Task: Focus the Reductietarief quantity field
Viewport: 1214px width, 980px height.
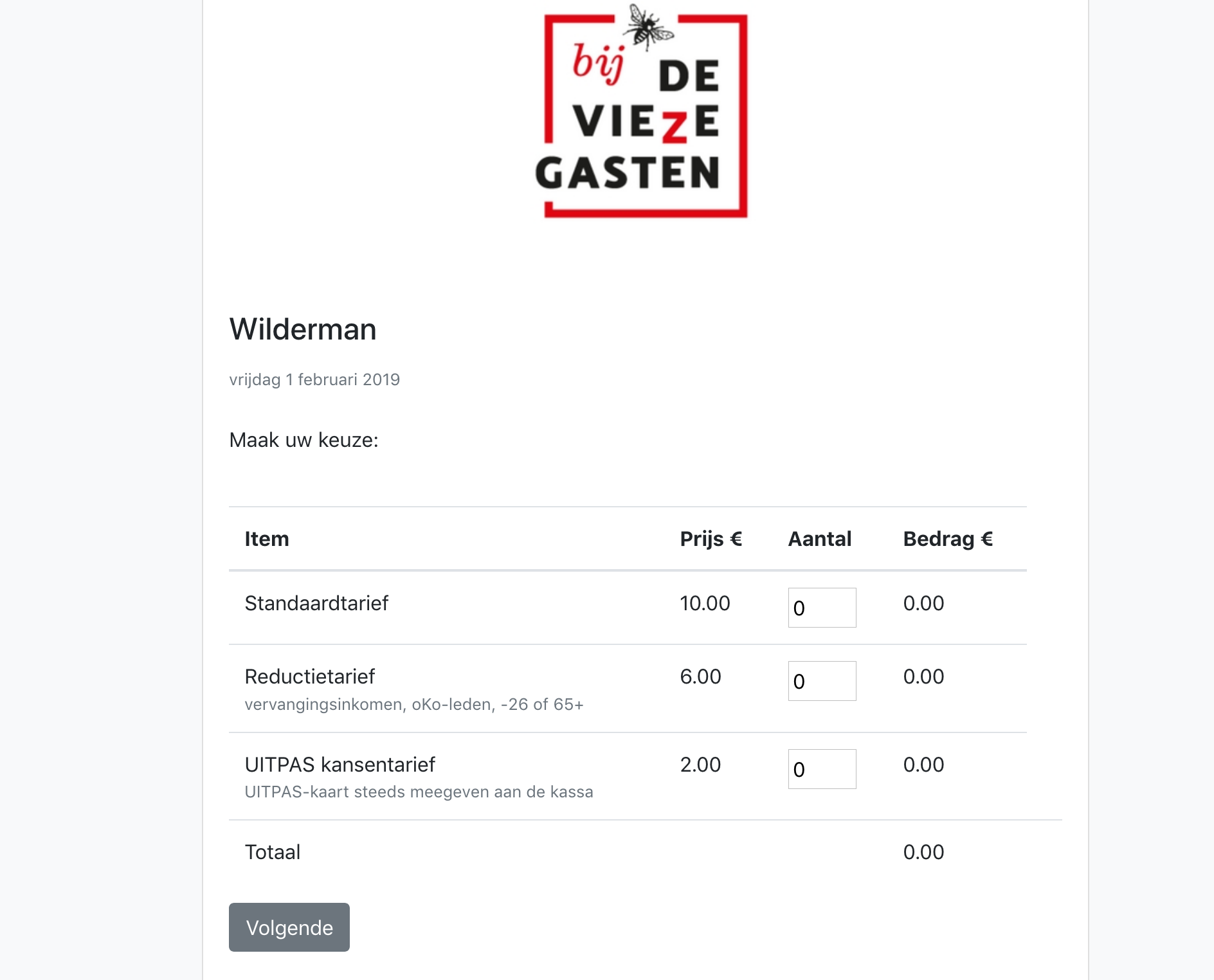Action: tap(822, 680)
